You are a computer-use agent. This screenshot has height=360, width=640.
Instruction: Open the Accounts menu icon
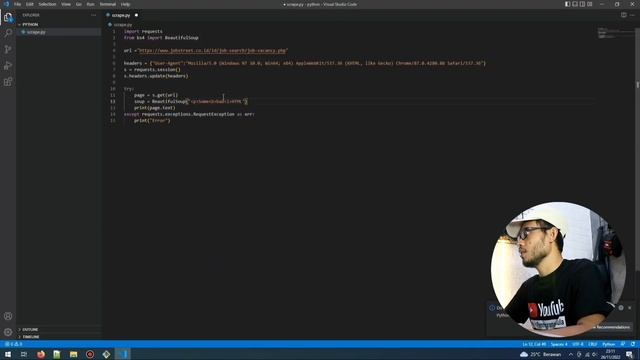click(x=8, y=316)
